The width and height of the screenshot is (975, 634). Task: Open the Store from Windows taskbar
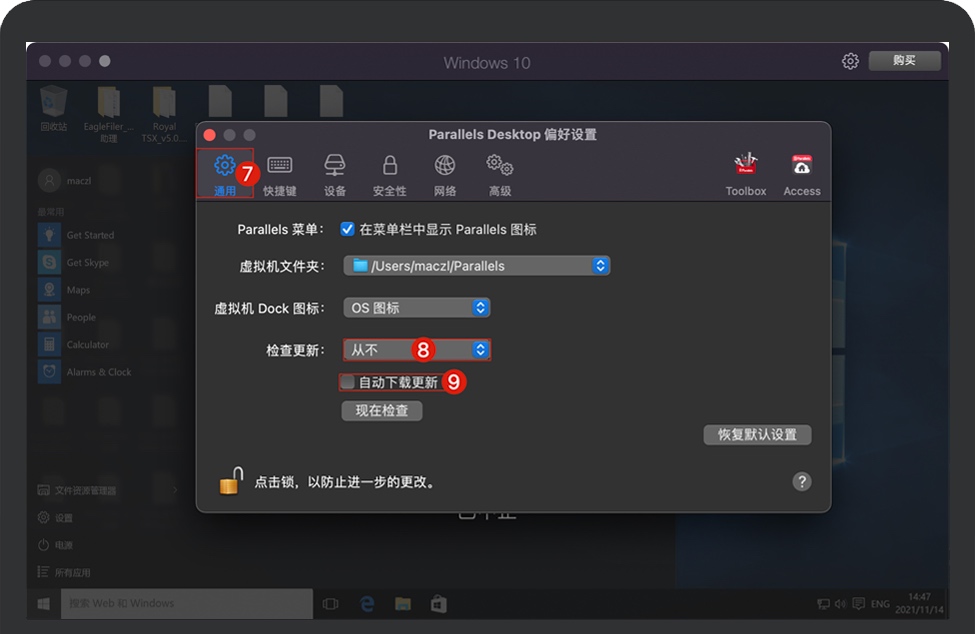439,604
